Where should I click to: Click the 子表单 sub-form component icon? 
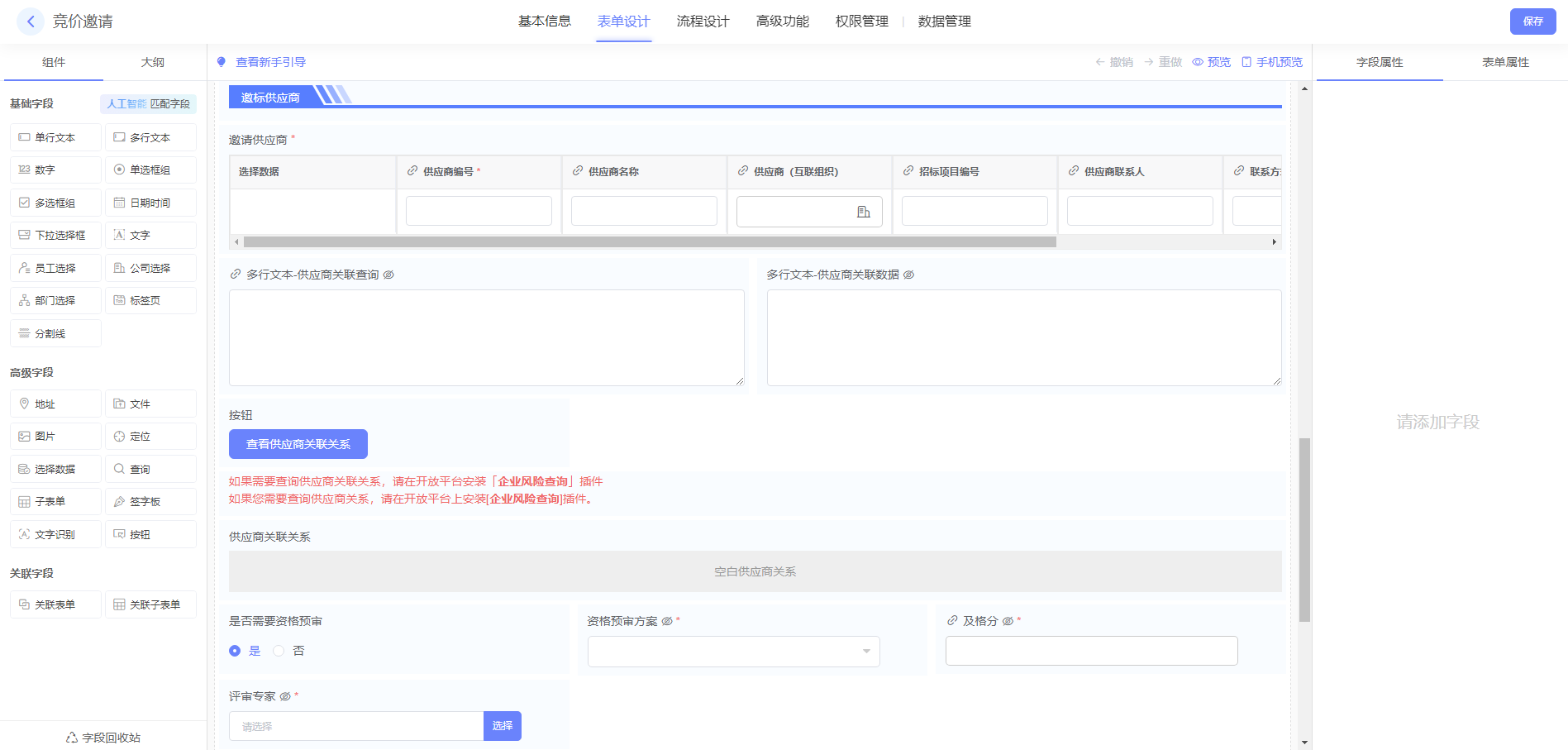pos(24,502)
